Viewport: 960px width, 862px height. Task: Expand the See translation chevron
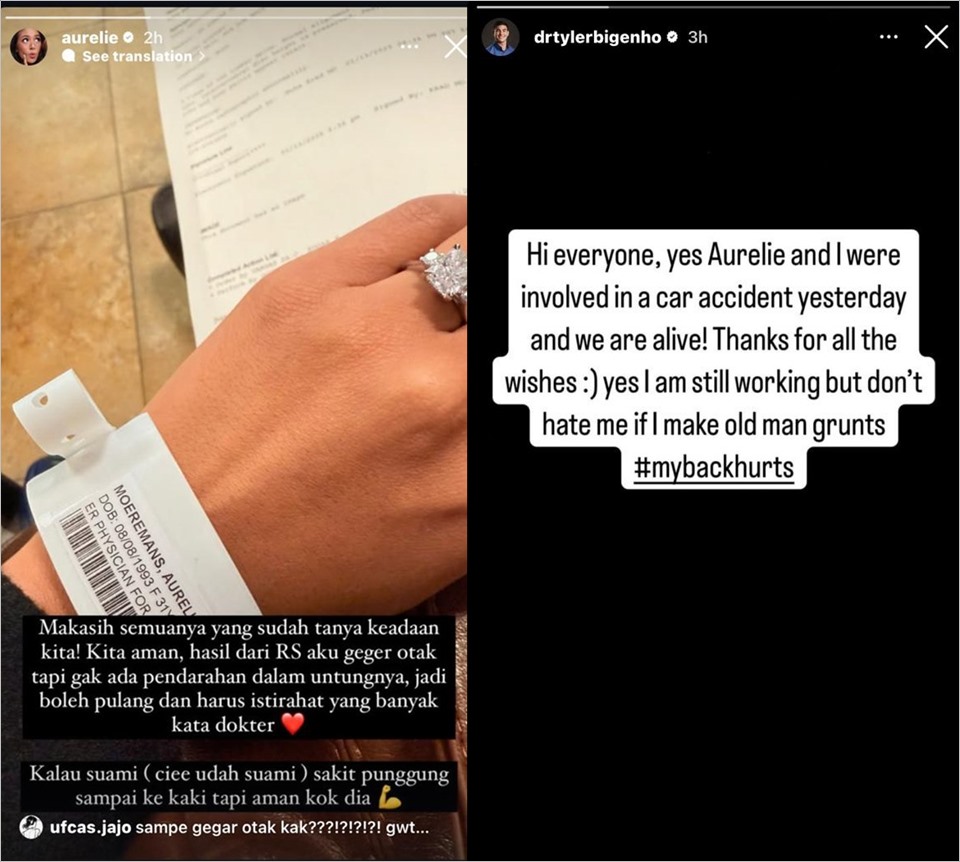(x=202, y=56)
